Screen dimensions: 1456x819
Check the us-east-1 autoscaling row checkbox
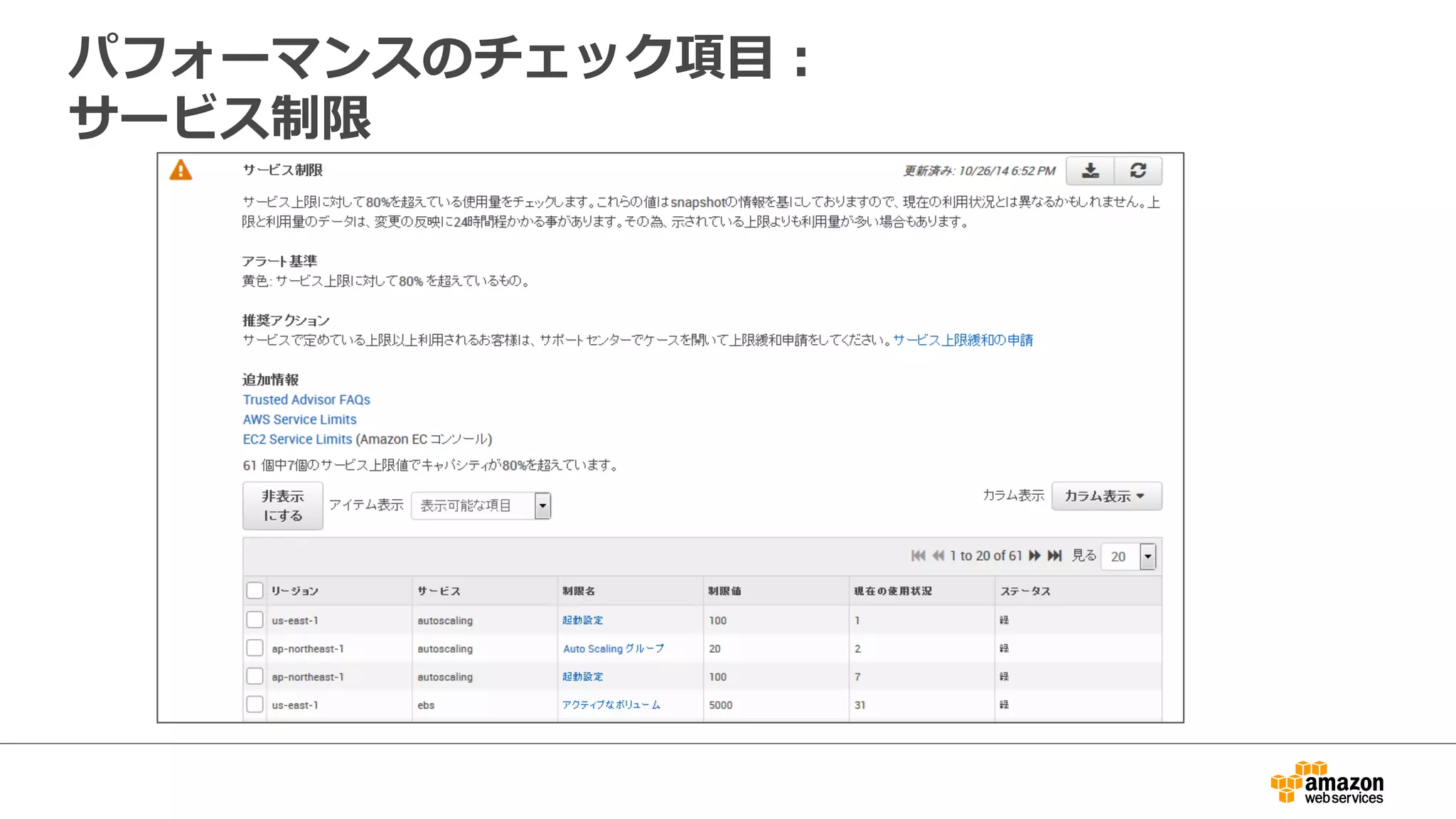(x=255, y=620)
